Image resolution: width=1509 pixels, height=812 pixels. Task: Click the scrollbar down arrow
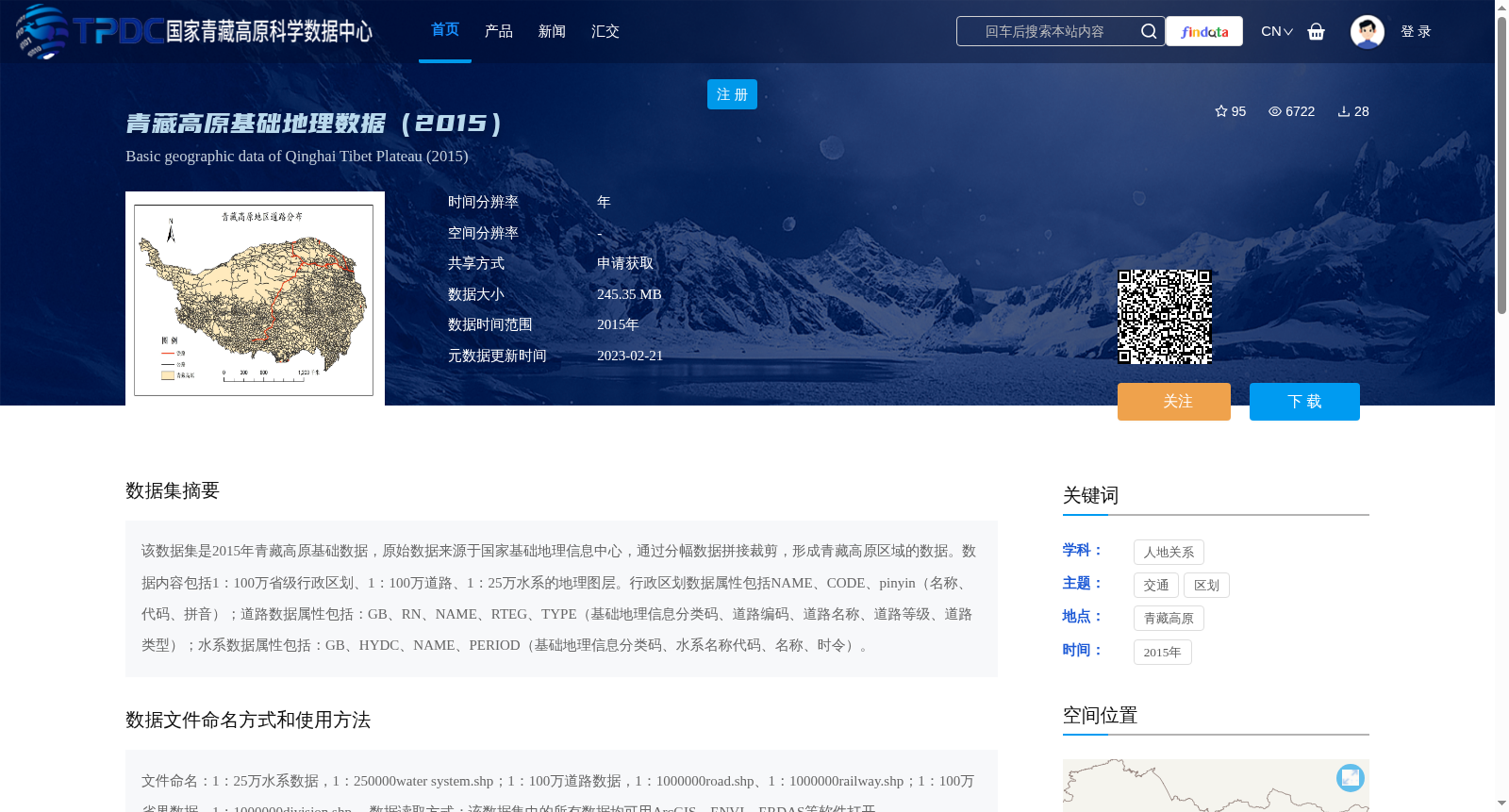pyautogui.click(x=1501, y=804)
